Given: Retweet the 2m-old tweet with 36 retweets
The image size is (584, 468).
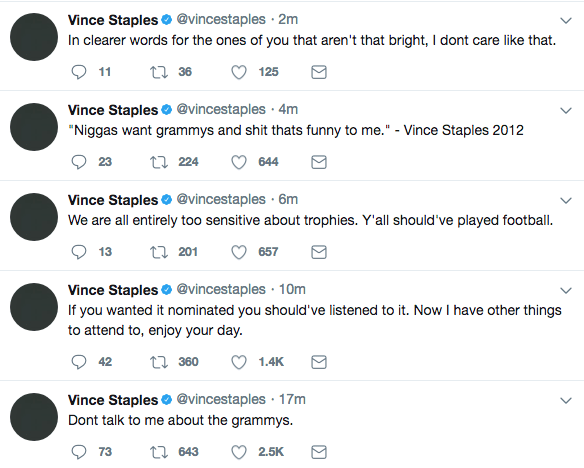Looking at the screenshot, I should (159, 72).
